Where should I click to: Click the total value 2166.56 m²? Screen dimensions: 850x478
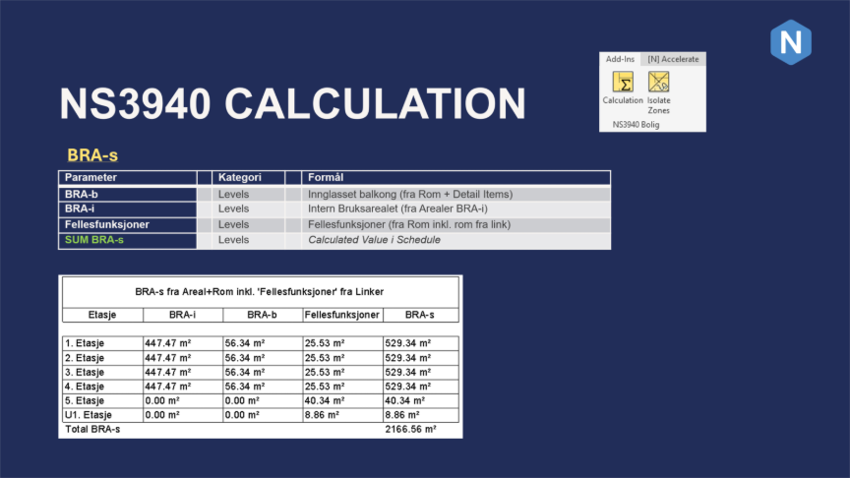click(x=410, y=429)
